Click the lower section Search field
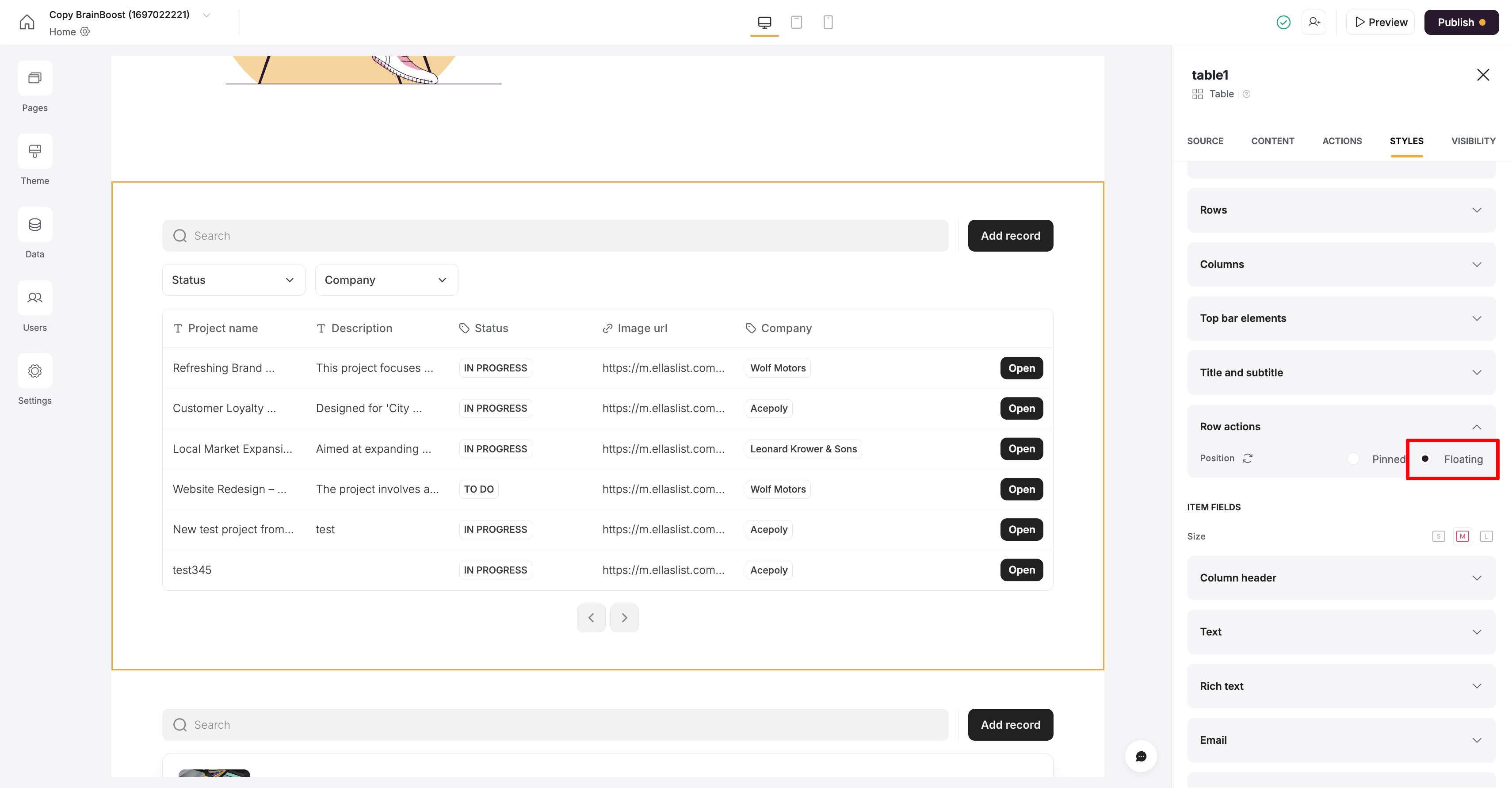Viewport: 1512px width, 788px height. 555,725
